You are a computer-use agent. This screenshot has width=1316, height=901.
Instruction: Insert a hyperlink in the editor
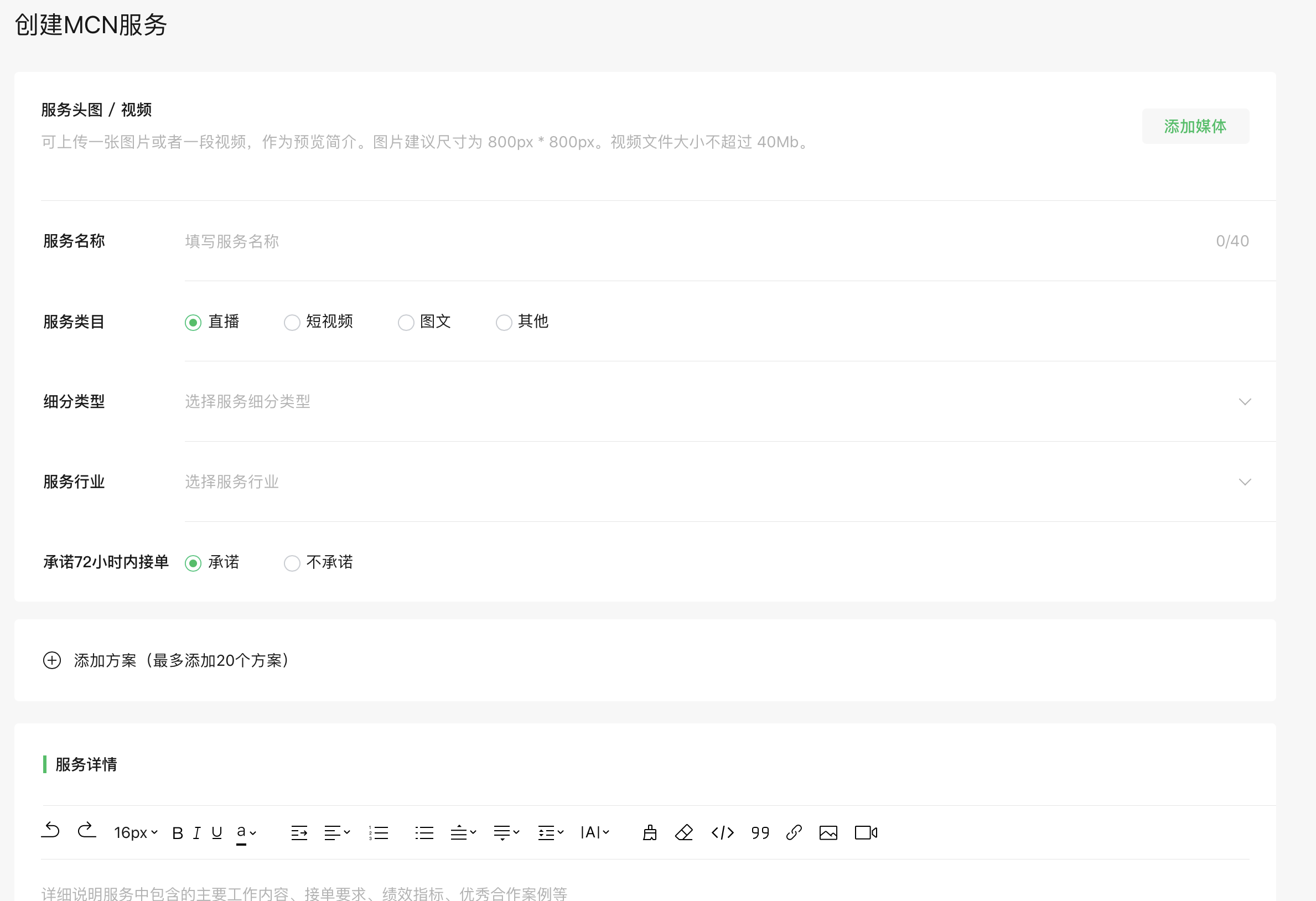click(794, 832)
